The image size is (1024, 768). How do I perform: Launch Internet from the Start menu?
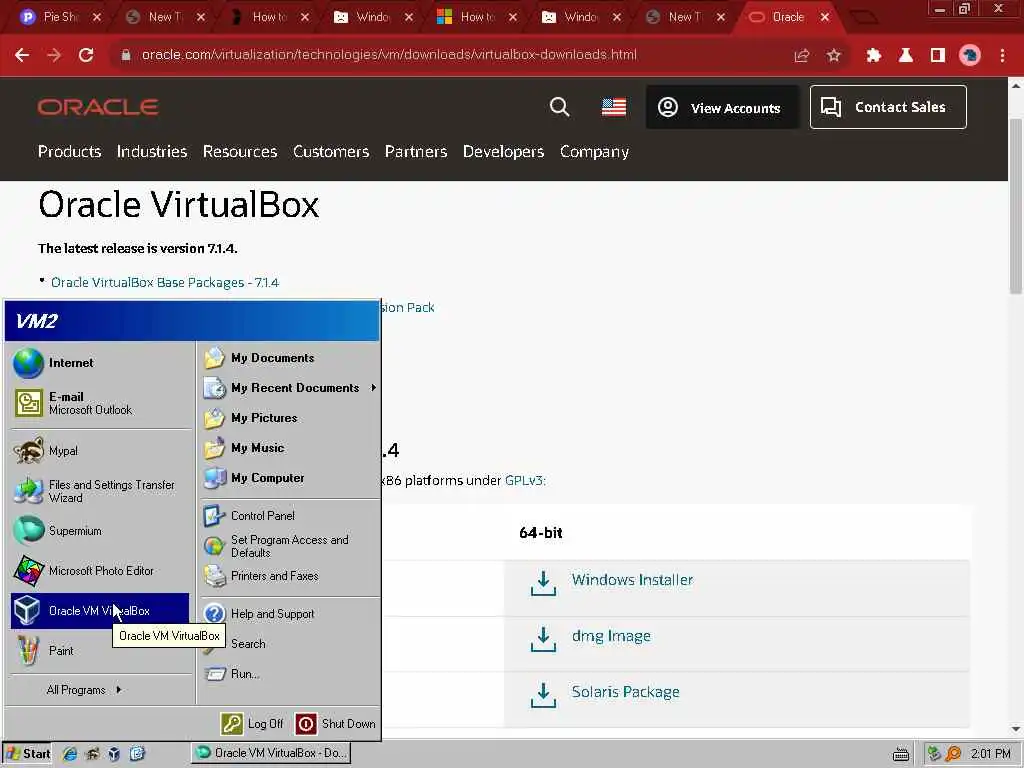click(99, 363)
